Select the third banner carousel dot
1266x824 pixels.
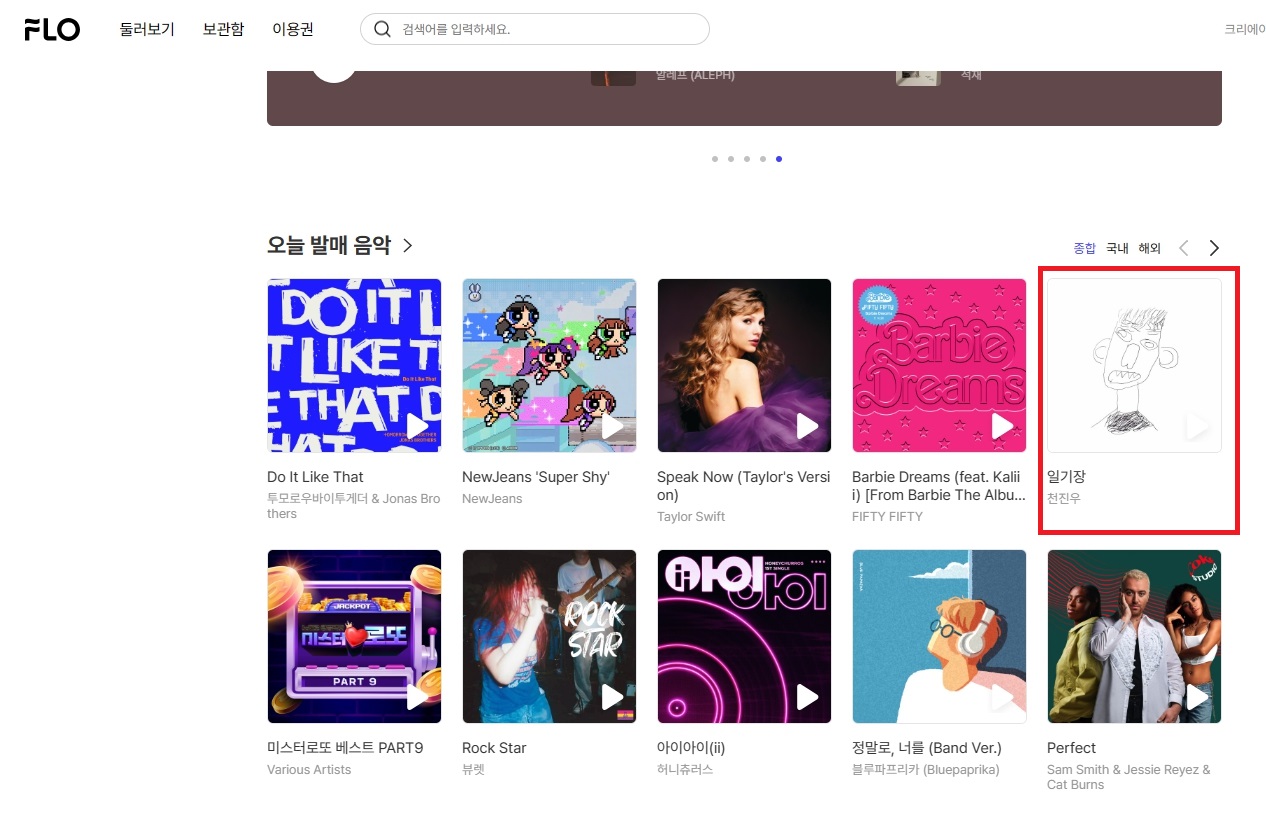(747, 159)
